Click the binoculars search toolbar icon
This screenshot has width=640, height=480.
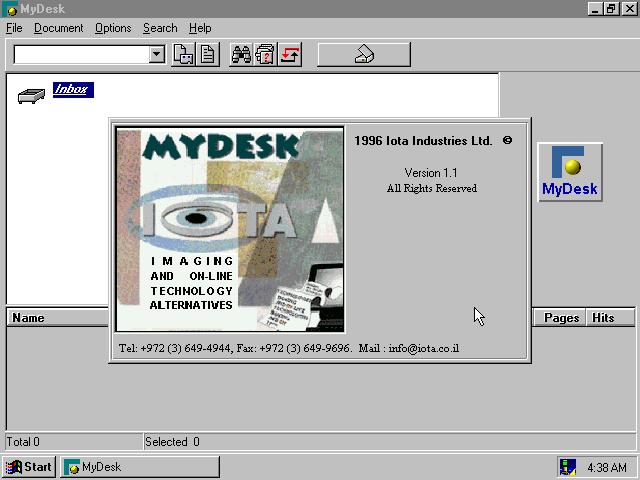[x=241, y=54]
